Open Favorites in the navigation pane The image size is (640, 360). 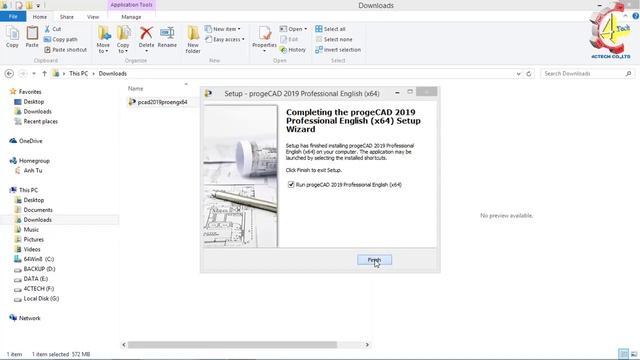tap(30, 92)
